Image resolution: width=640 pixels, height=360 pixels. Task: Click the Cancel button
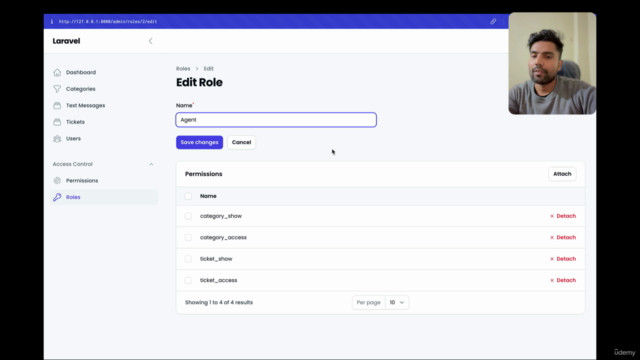pyautogui.click(x=241, y=142)
